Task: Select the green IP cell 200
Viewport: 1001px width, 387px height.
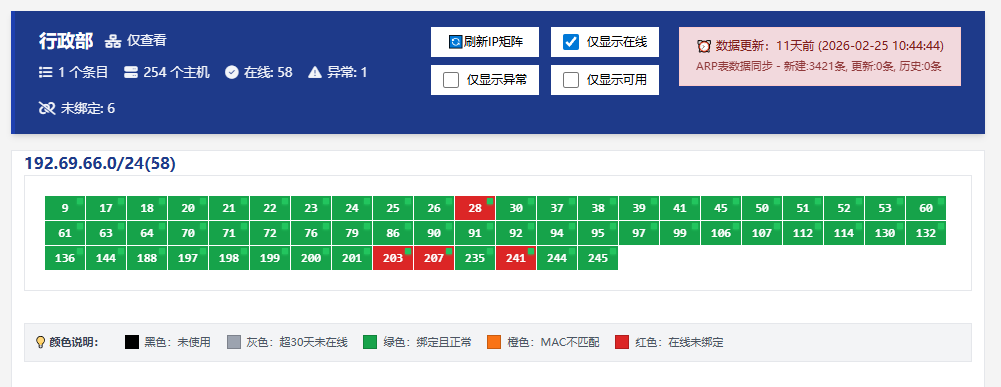Action: pos(311,258)
